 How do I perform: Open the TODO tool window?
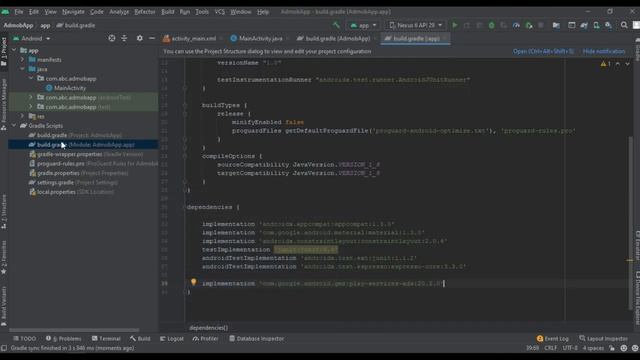[24, 339]
